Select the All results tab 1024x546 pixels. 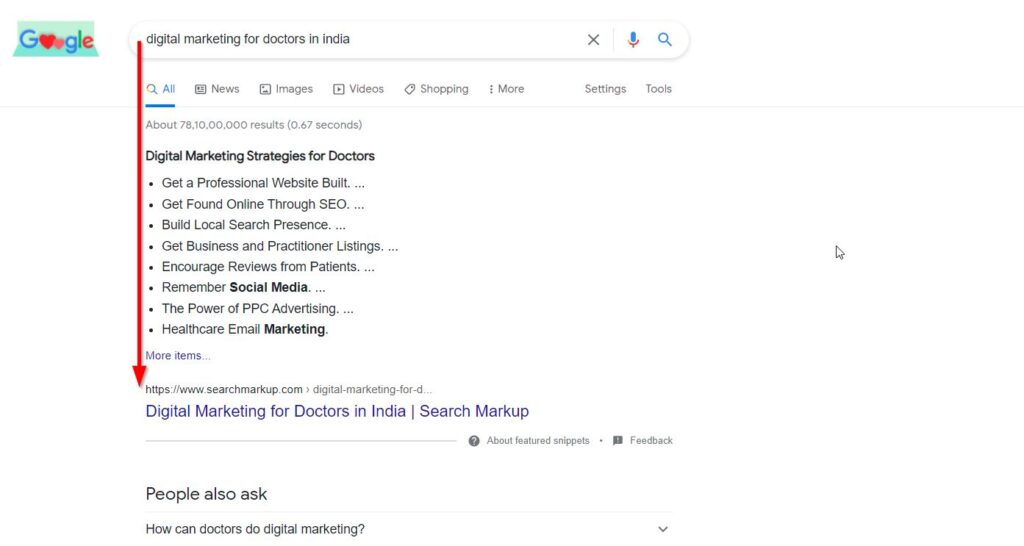(161, 89)
